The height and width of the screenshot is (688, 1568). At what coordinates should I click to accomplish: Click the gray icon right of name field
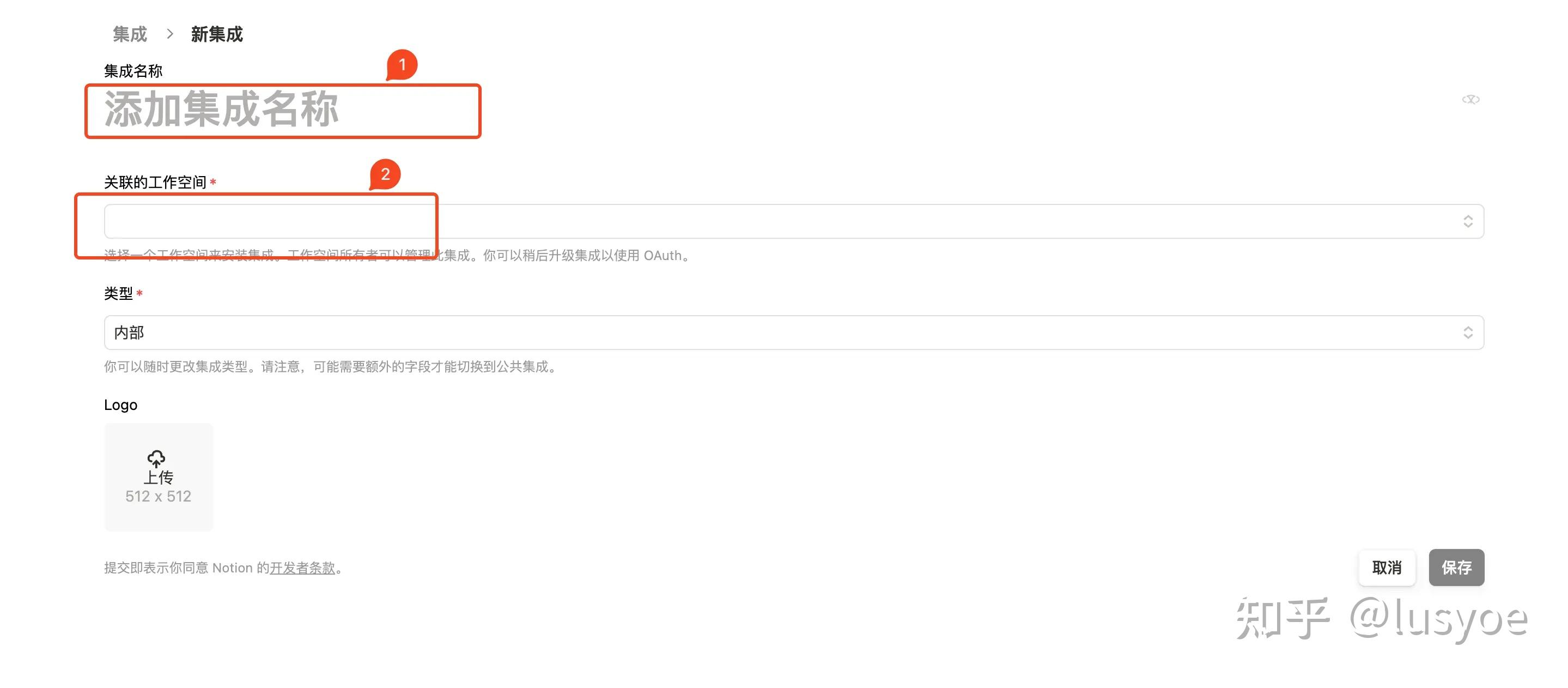point(1470,99)
